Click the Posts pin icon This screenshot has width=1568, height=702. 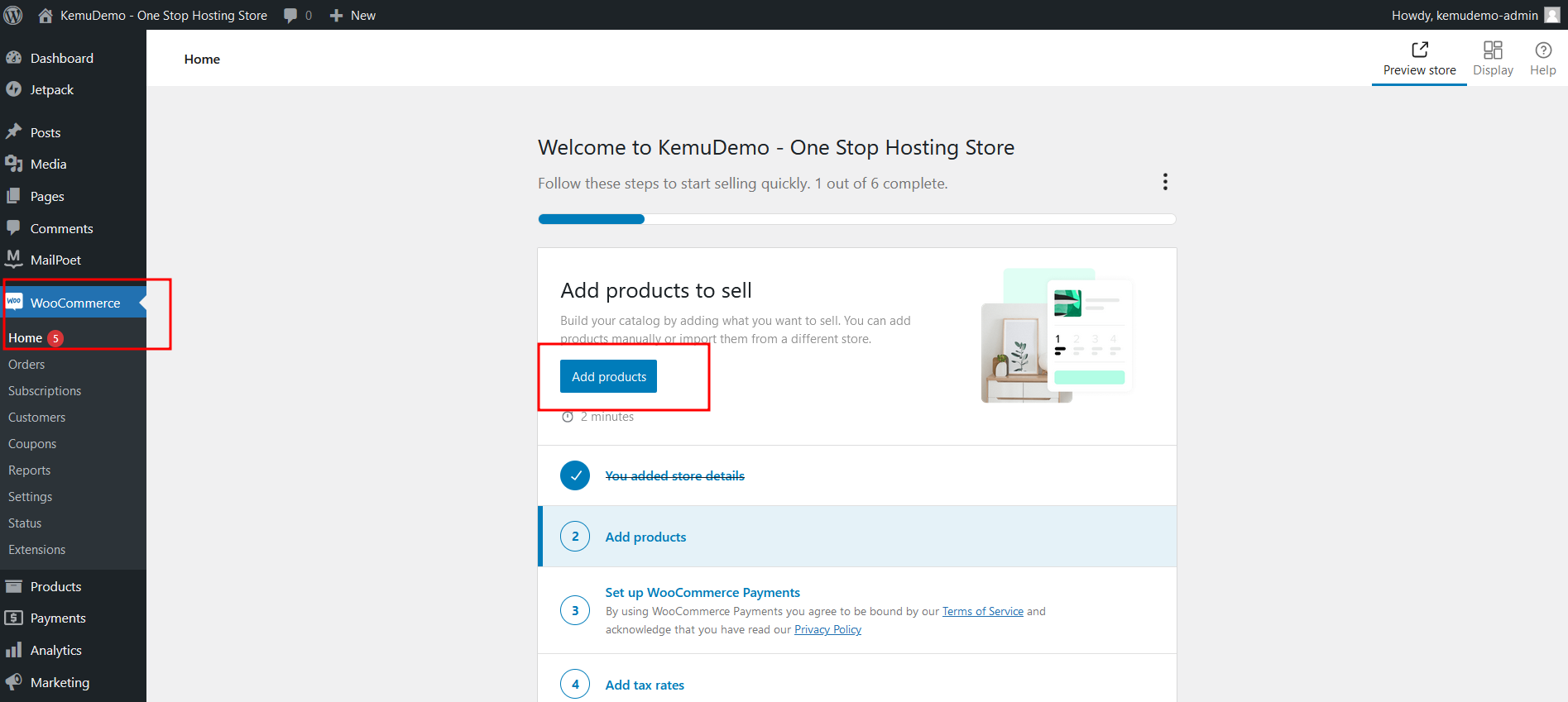point(14,132)
